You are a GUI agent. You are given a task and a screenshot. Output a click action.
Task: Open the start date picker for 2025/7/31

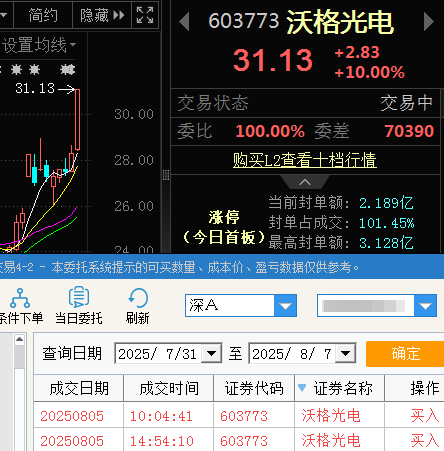212,353
